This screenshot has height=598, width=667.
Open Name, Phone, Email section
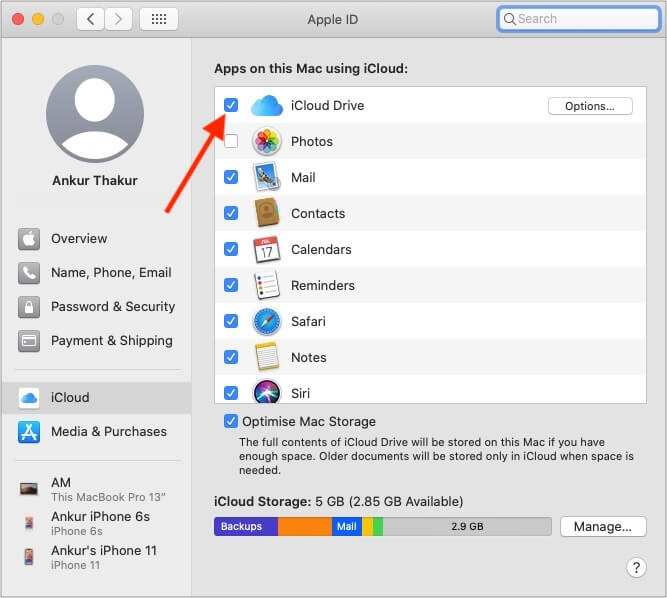click(x=97, y=273)
